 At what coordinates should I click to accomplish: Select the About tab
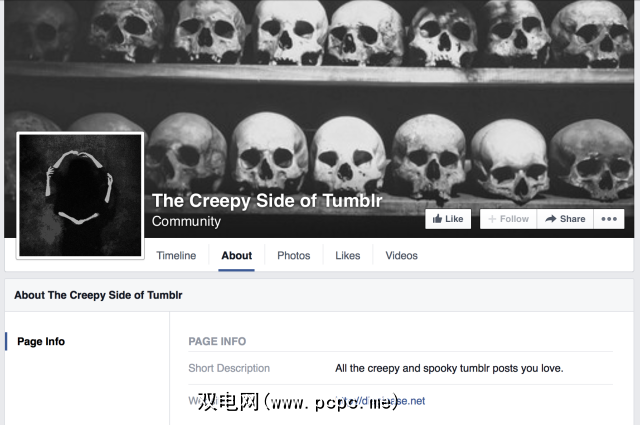(x=236, y=256)
